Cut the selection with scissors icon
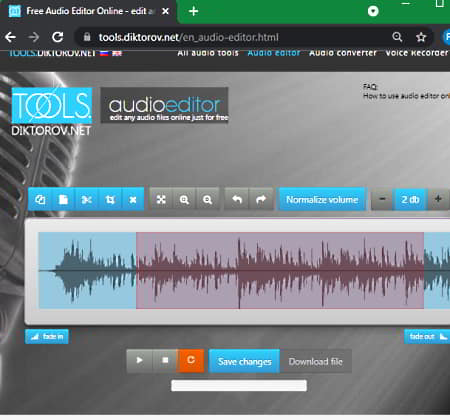Image resolution: width=450 pixels, height=420 pixels. pyautogui.click(x=87, y=199)
